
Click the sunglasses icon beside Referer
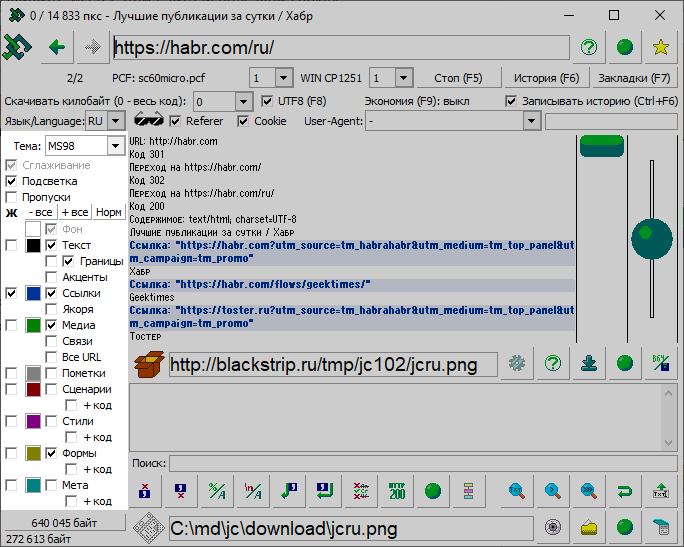[x=148, y=120]
